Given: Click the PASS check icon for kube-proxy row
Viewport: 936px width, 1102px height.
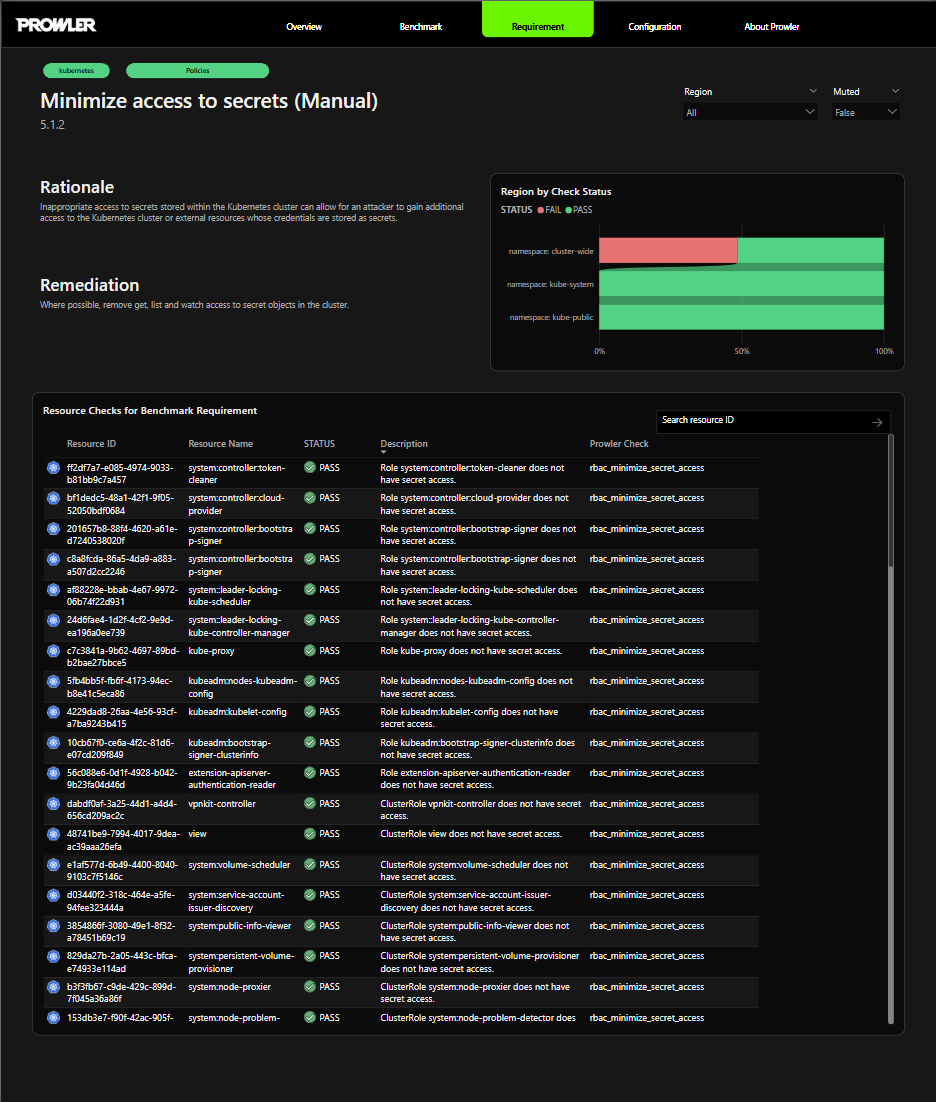Looking at the screenshot, I should coord(310,651).
